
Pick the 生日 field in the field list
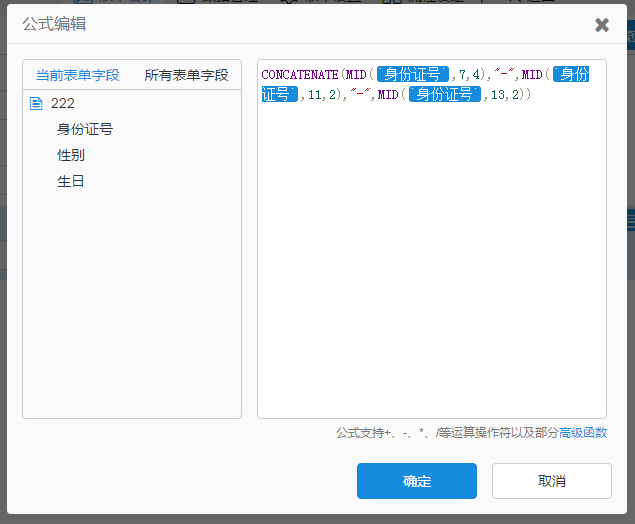71,181
